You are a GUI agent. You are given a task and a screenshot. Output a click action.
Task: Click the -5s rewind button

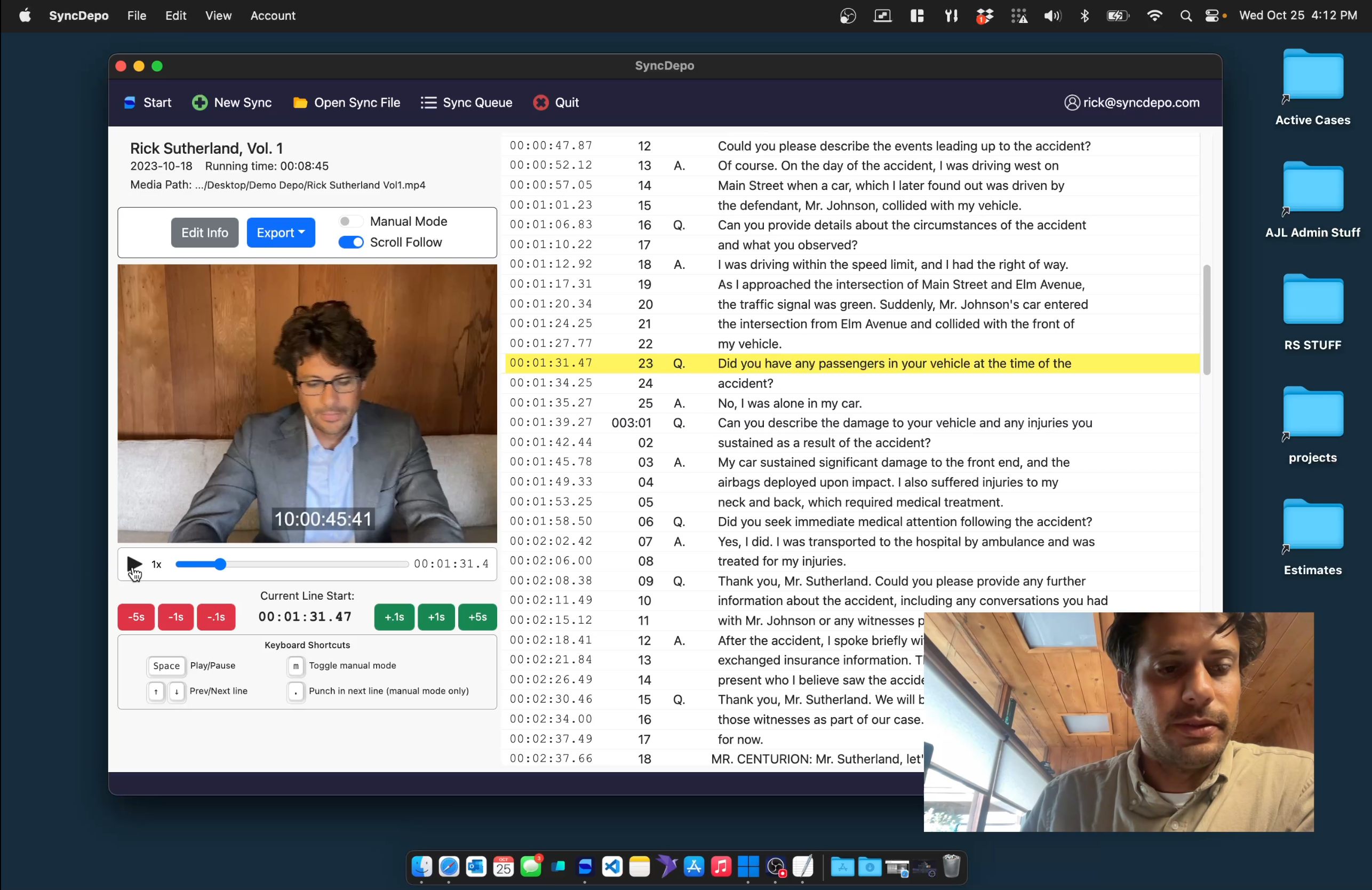[x=136, y=617]
